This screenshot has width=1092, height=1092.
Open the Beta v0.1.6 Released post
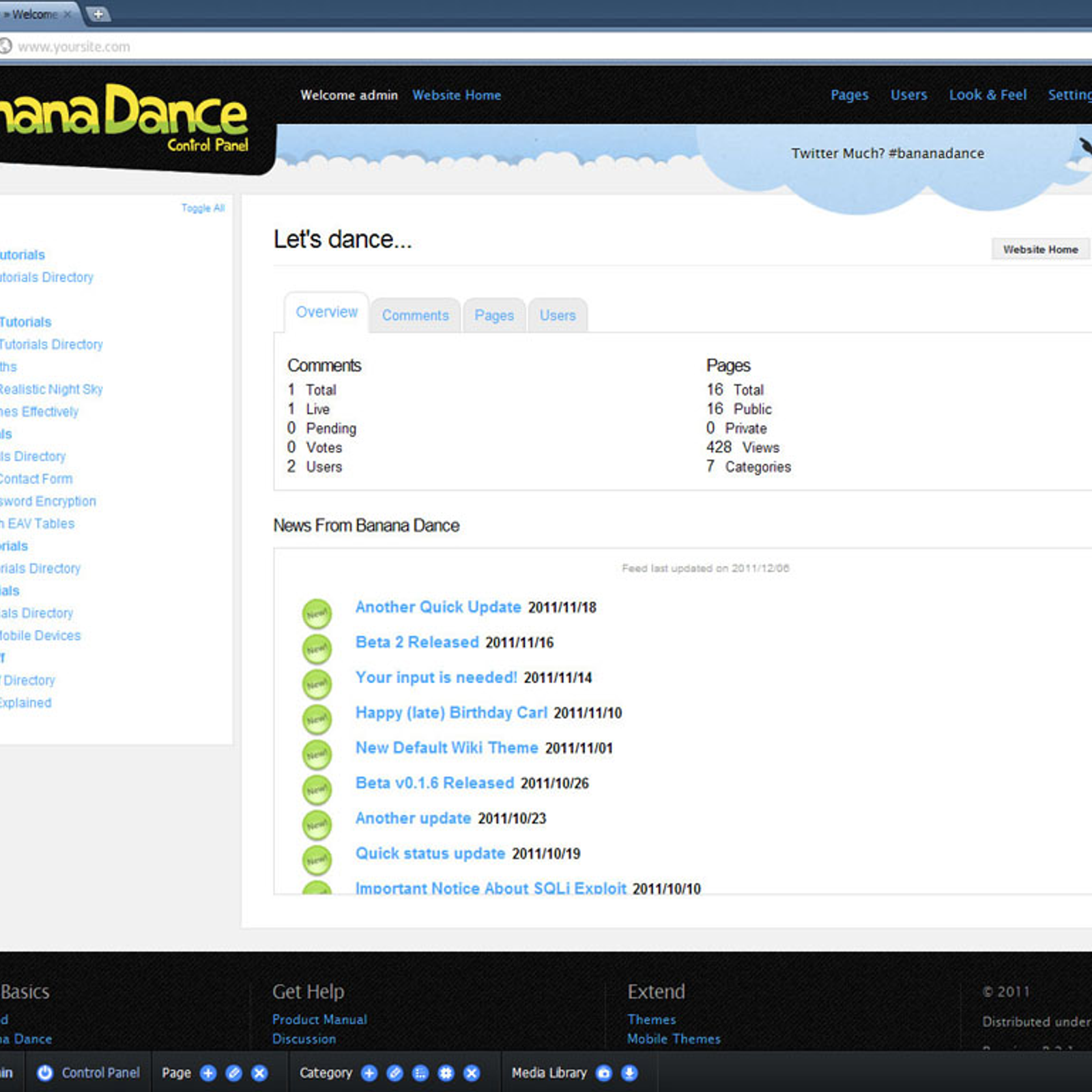pos(435,783)
